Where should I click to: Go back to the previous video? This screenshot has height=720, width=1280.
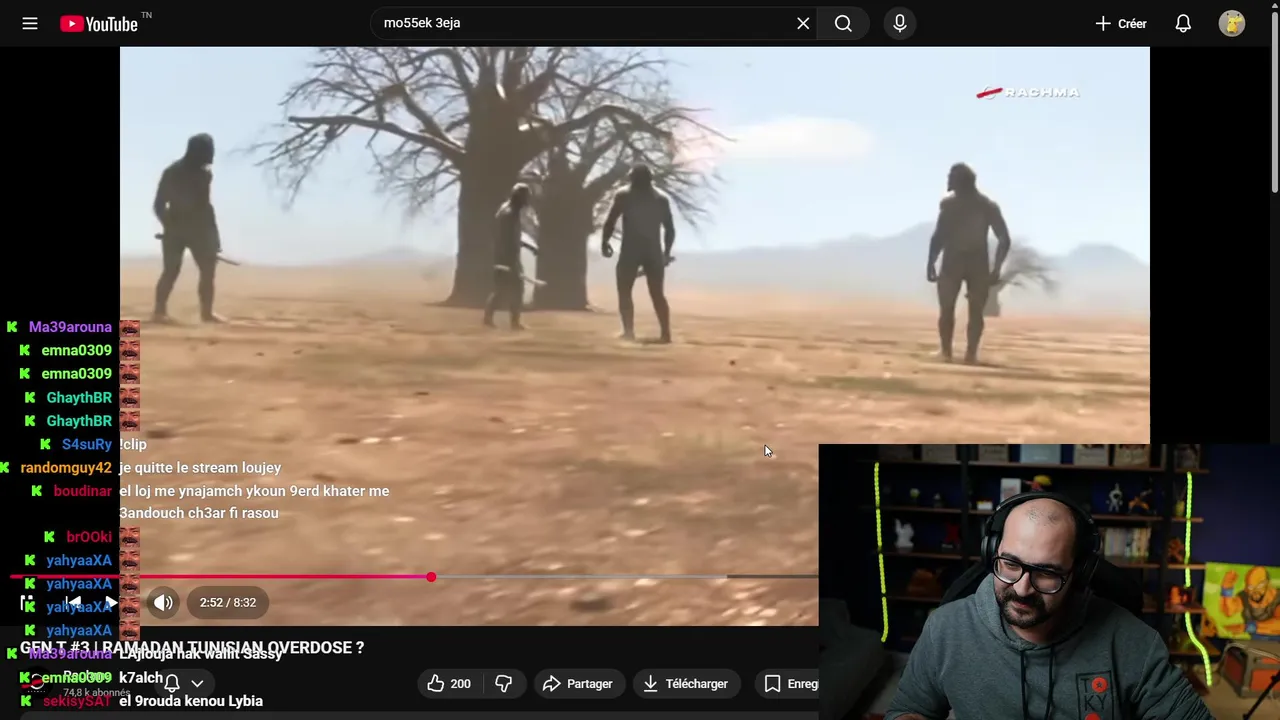click(x=73, y=602)
